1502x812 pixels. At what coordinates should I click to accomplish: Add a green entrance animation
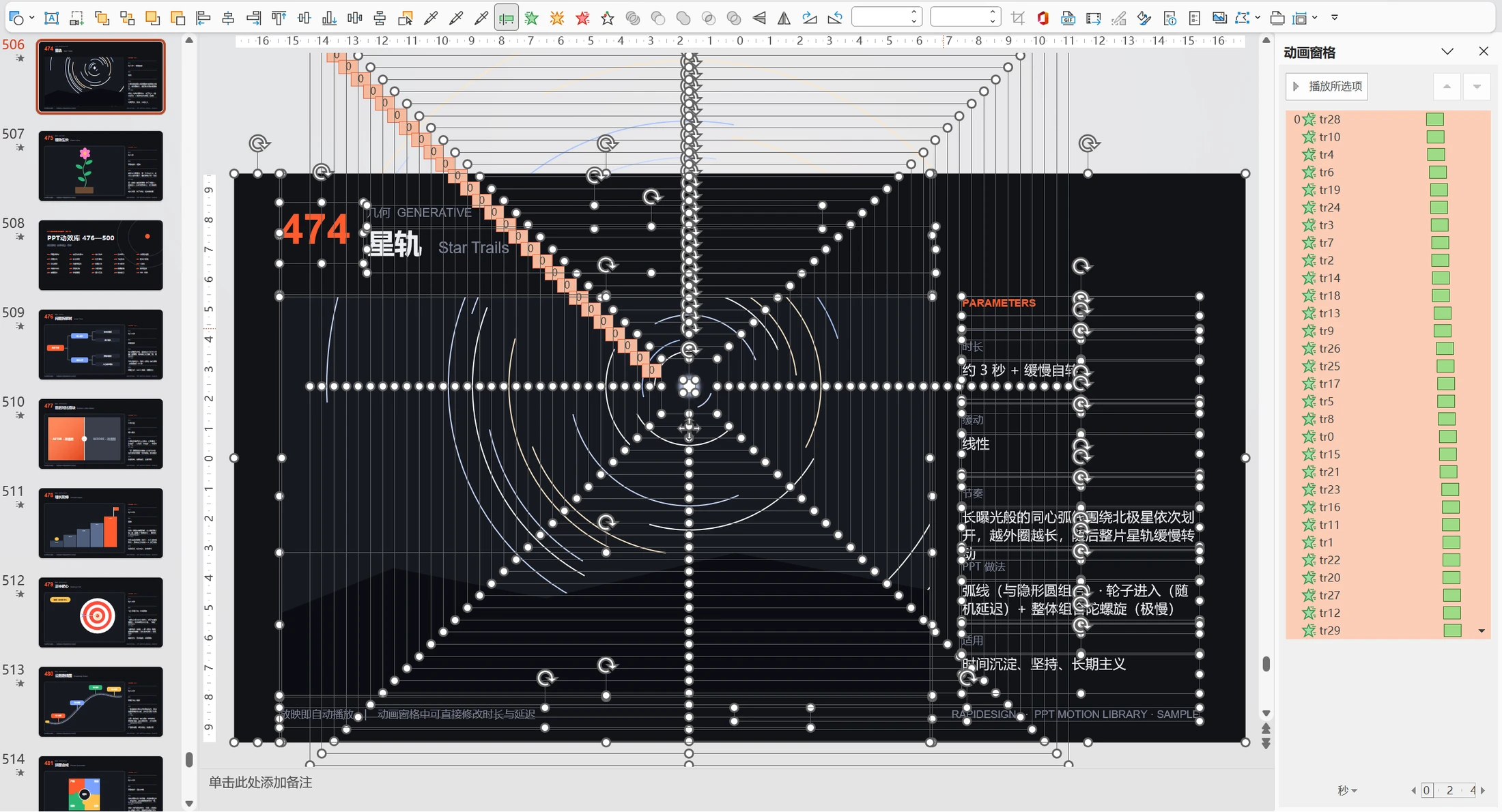point(531,18)
